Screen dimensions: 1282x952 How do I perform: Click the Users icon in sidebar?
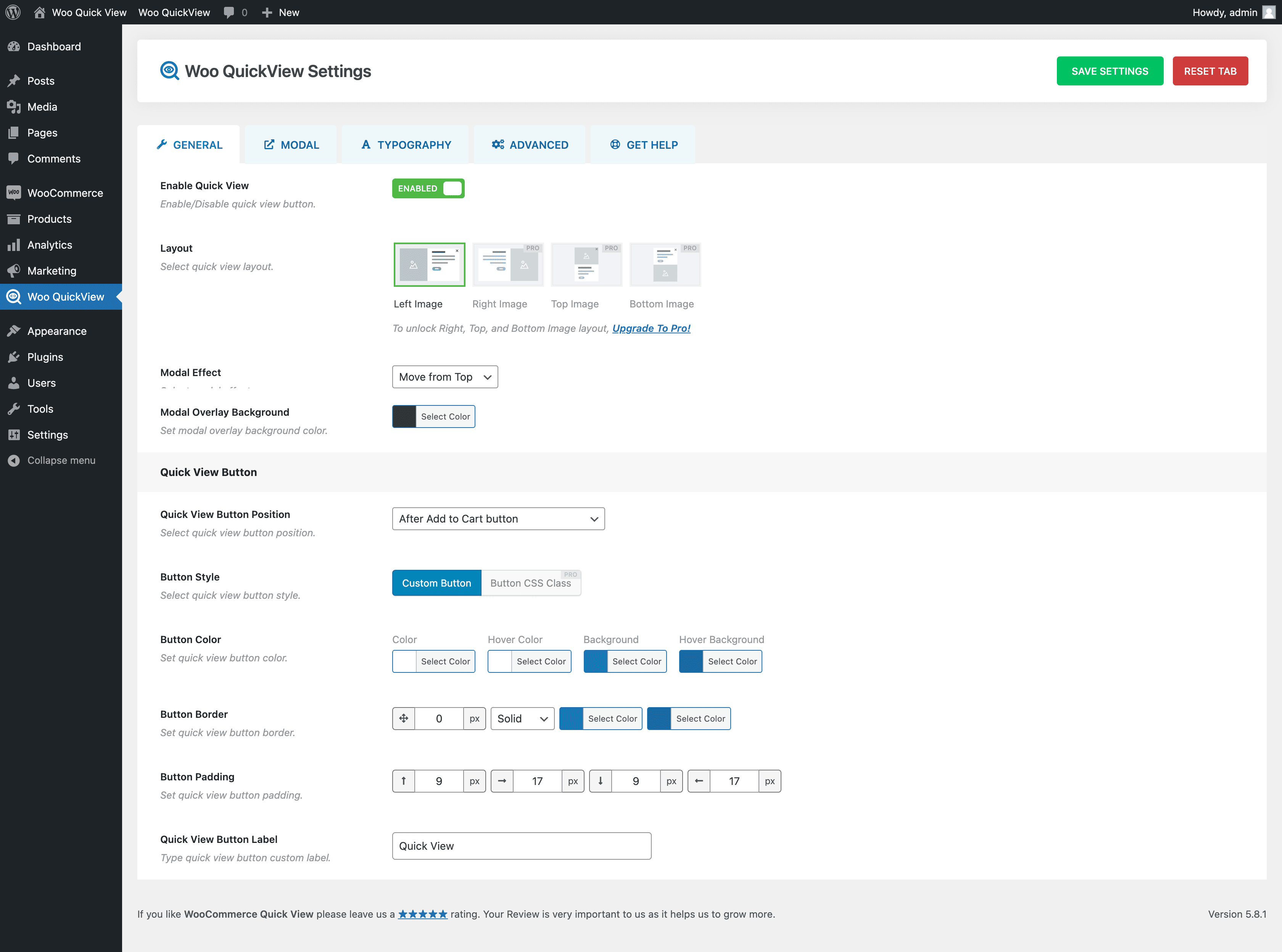tap(14, 383)
